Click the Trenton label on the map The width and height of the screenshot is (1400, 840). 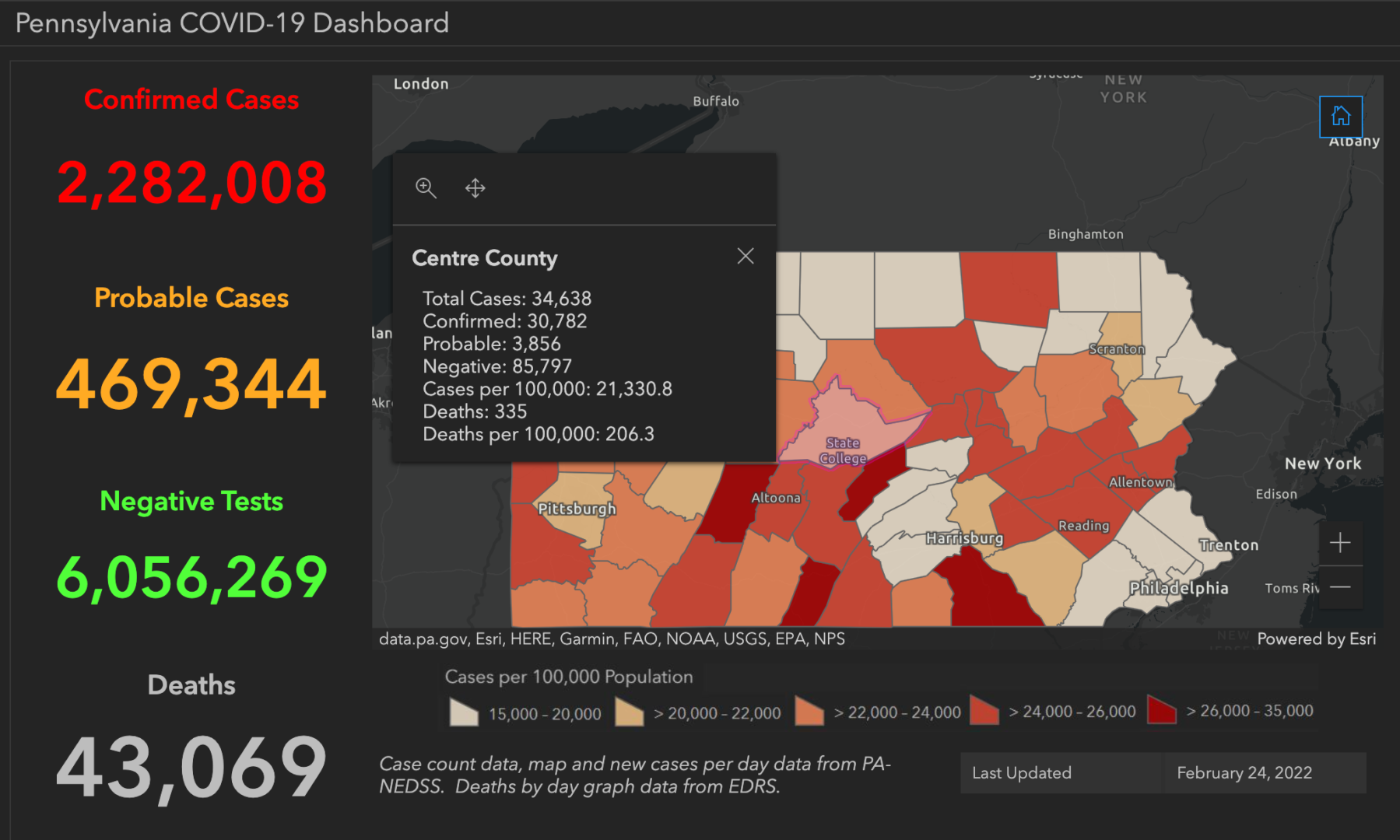click(1229, 545)
